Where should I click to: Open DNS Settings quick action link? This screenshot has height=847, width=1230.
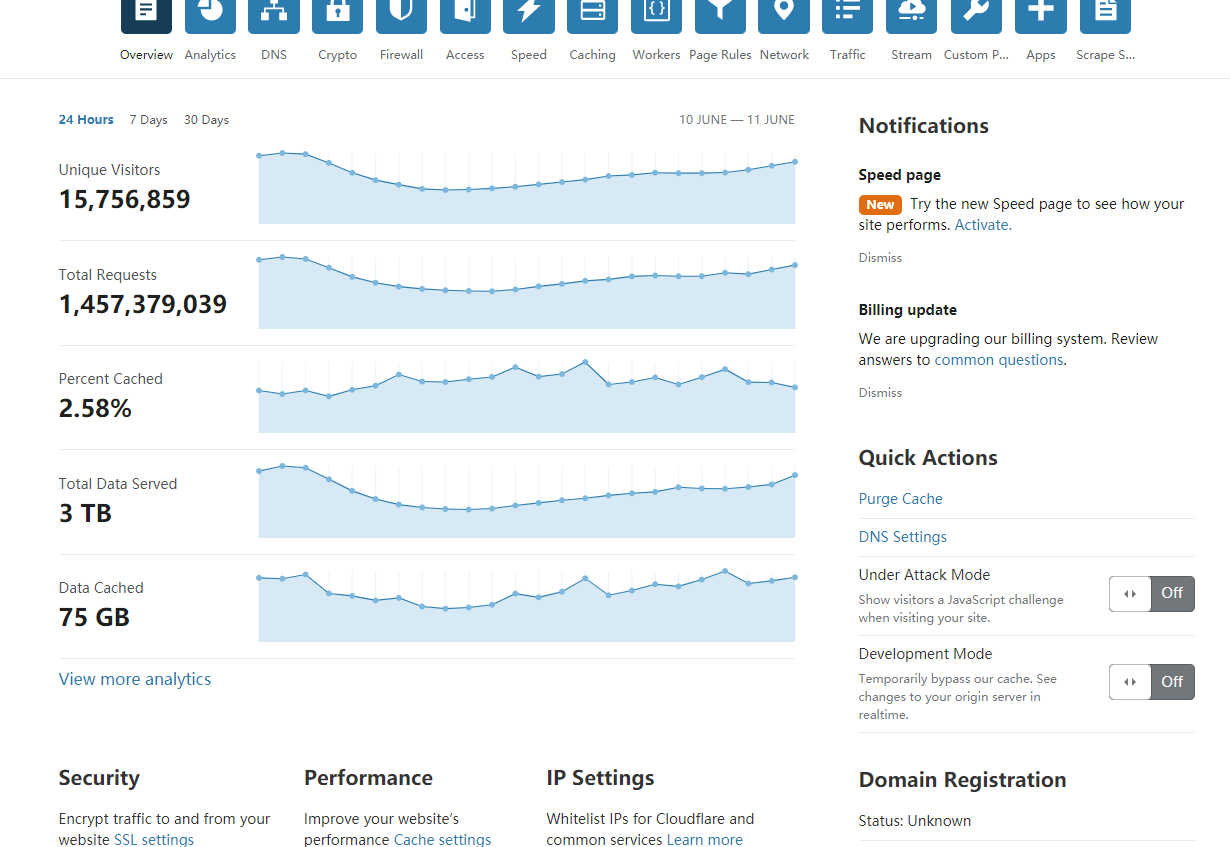pyautogui.click(x=902, y=537)
